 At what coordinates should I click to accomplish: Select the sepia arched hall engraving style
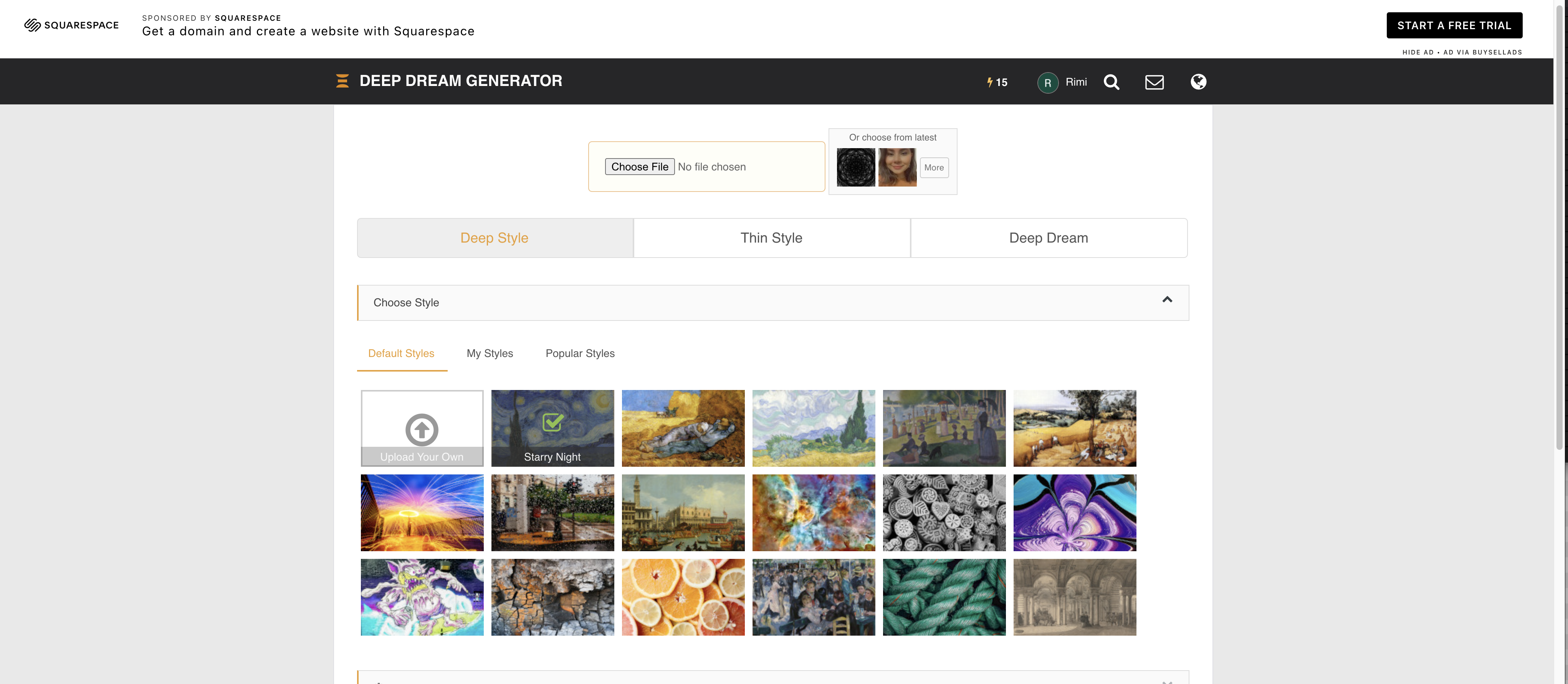[x=1074, y=598]
